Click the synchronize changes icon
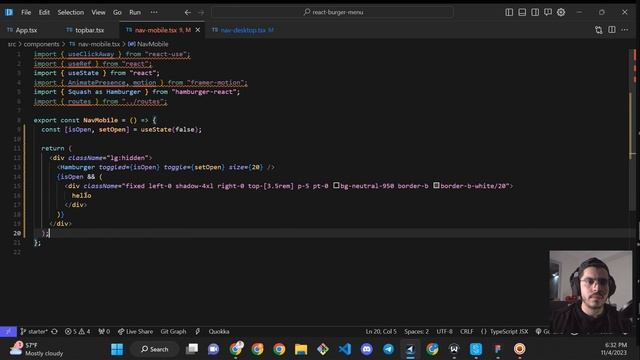Screen dimensions: 640x360 click(54, 331)
